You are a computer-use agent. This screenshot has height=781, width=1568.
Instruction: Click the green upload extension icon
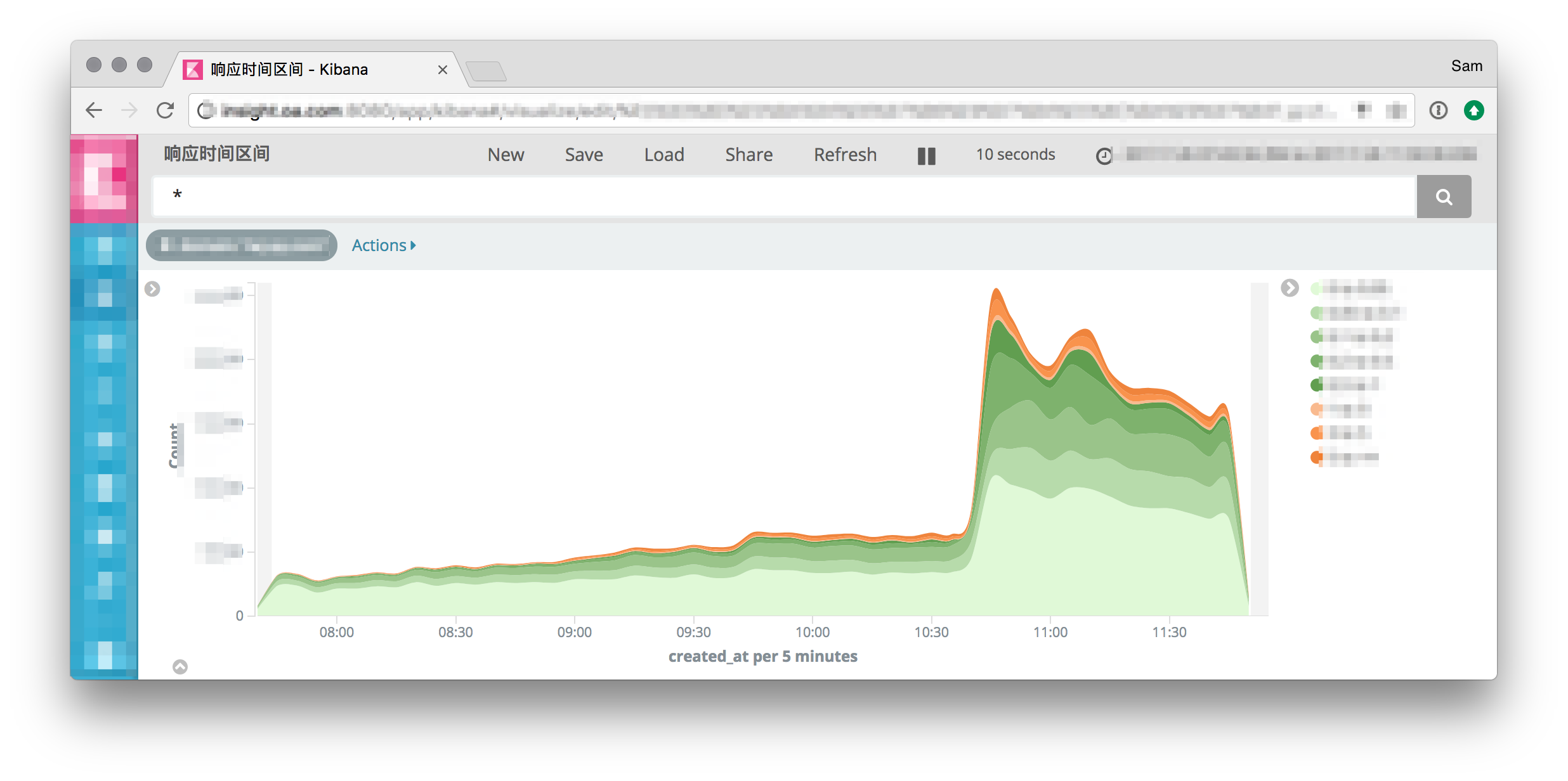click(1473, 110)
